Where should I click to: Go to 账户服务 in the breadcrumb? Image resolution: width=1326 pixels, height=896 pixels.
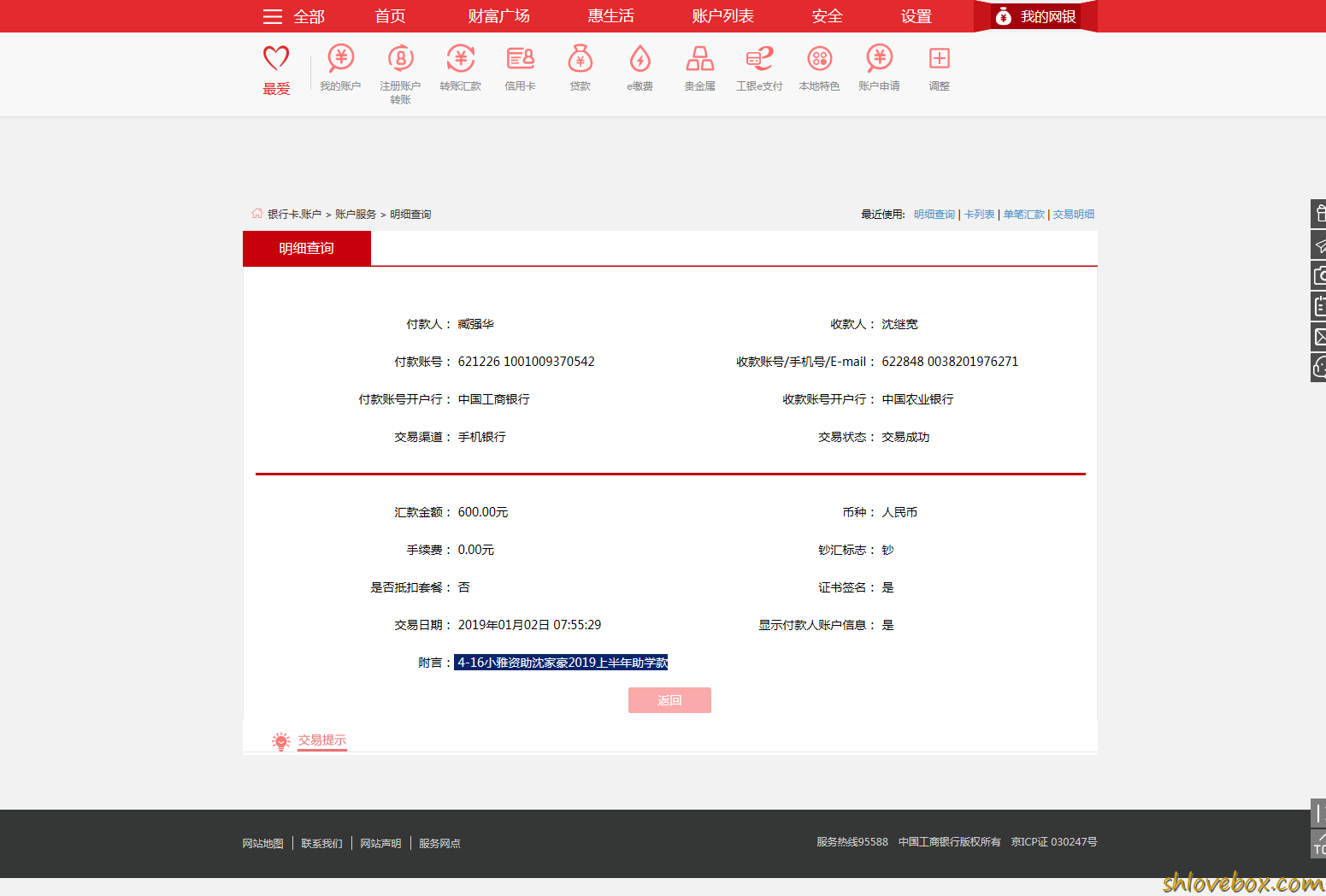[356, 215]
